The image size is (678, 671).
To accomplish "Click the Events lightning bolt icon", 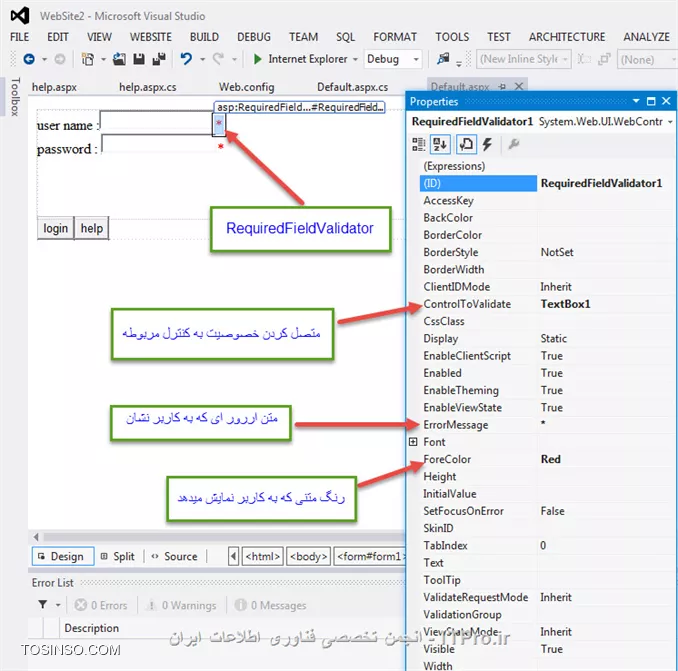I will (x=487, y=144).
